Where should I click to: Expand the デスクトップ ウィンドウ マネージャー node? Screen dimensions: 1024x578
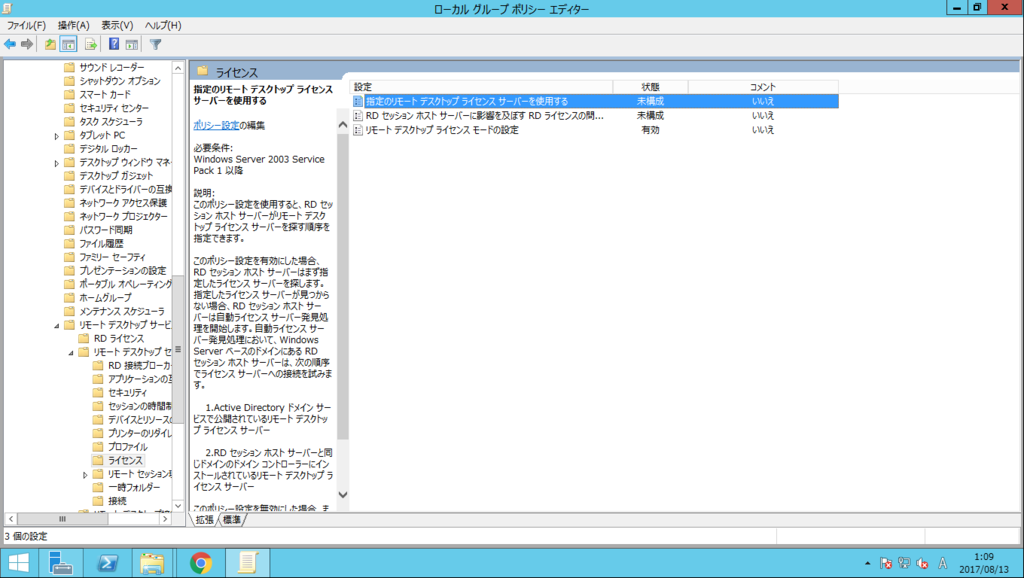tap(56, 163)
